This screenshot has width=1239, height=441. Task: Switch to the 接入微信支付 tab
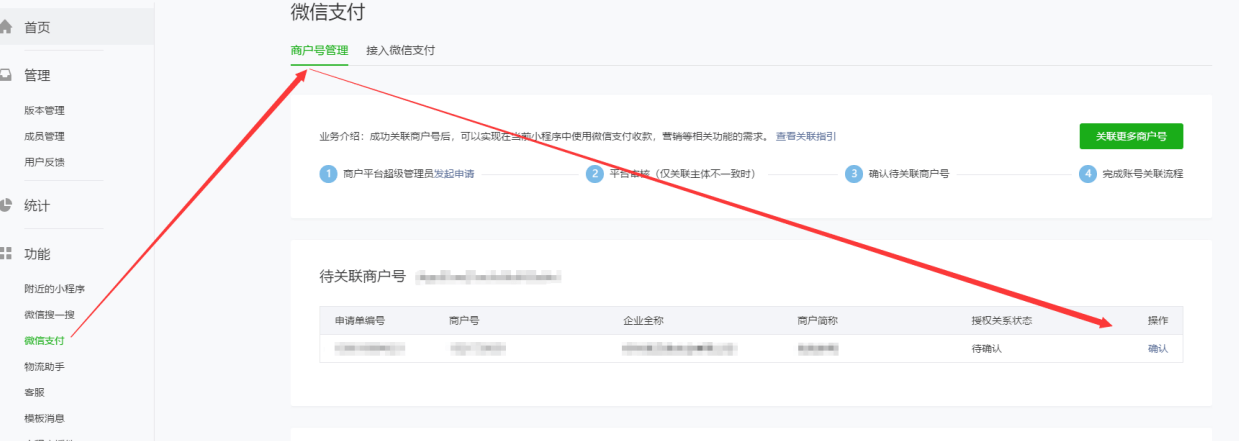(401, 49)
